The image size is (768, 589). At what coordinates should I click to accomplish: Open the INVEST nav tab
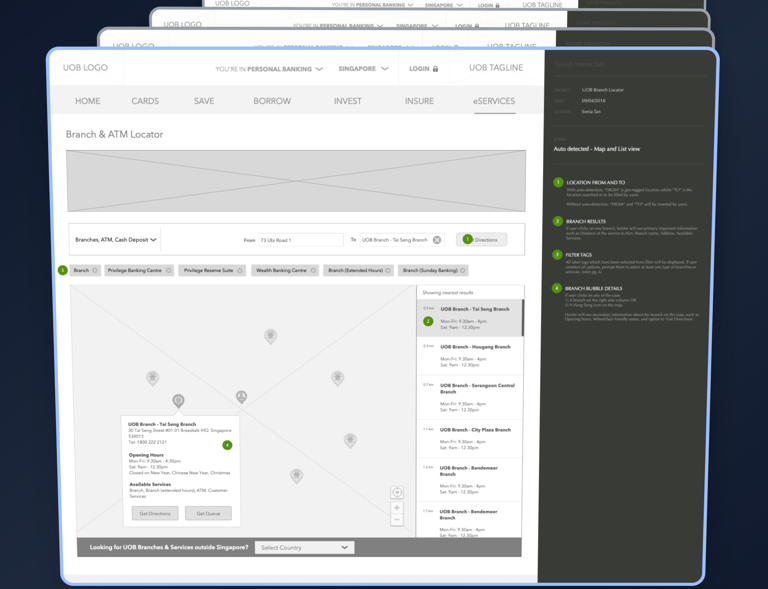coord(348,101)
